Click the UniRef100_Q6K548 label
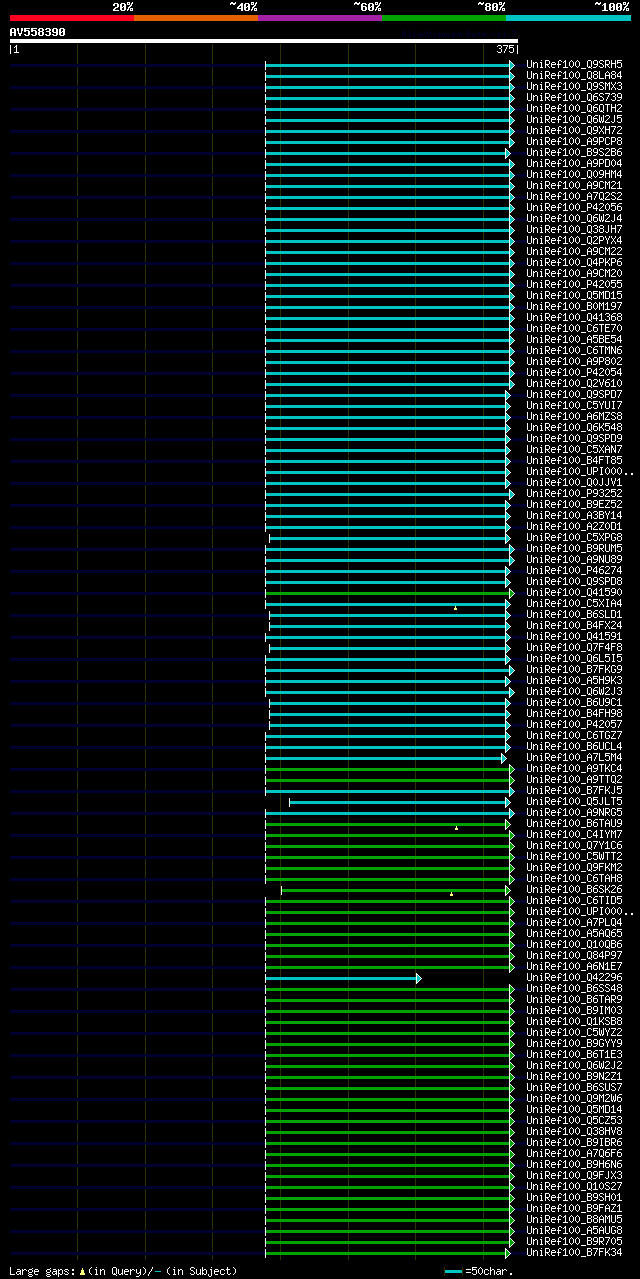The width and height of the screenshot is (640, 1279). click(574, 427)
